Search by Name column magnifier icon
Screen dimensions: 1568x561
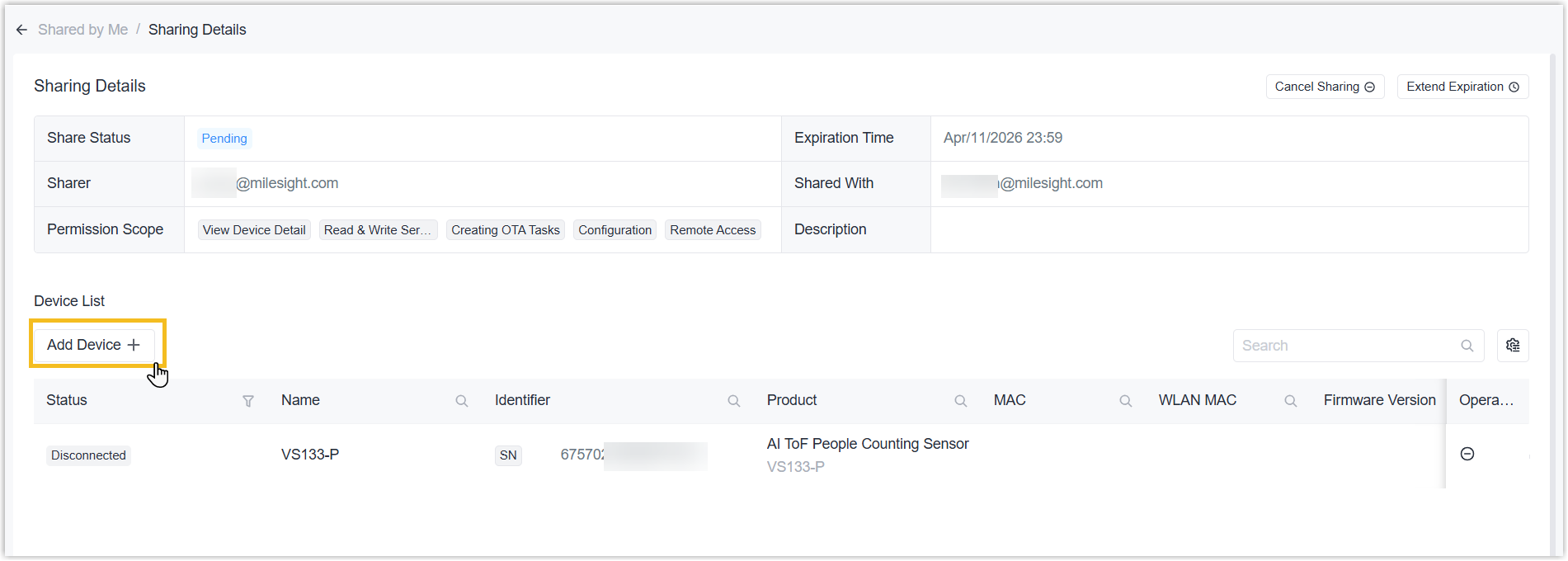(x=462, y=401)
